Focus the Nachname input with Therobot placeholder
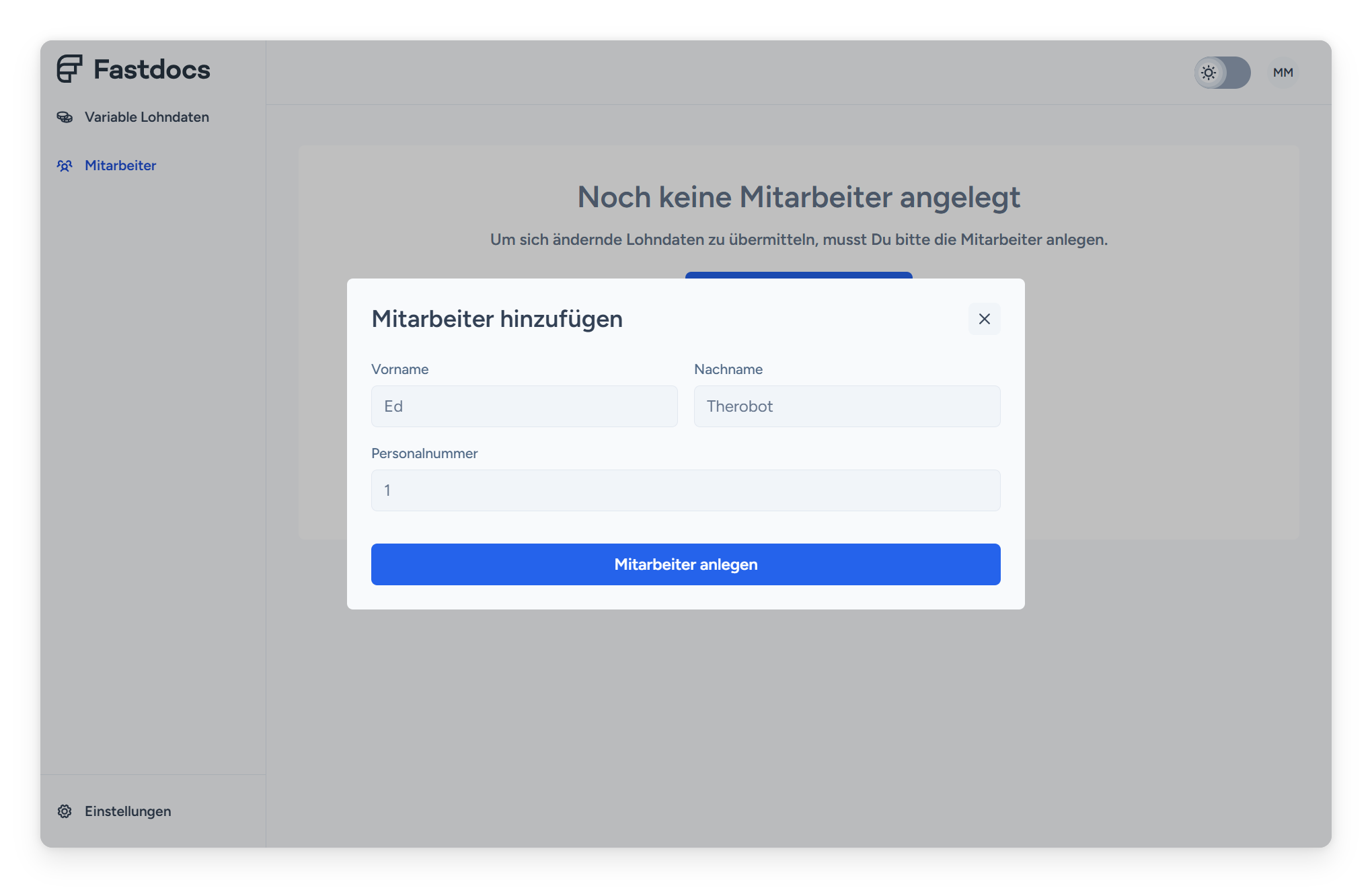Viewport: 1372px width, 888px height. click(847, 406)
